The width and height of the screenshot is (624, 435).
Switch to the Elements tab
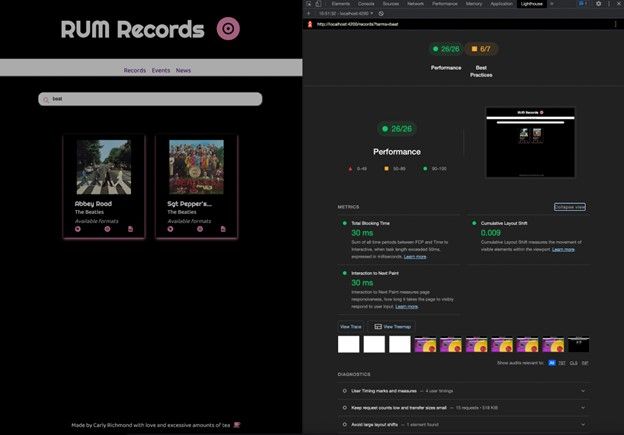point(341,4)
